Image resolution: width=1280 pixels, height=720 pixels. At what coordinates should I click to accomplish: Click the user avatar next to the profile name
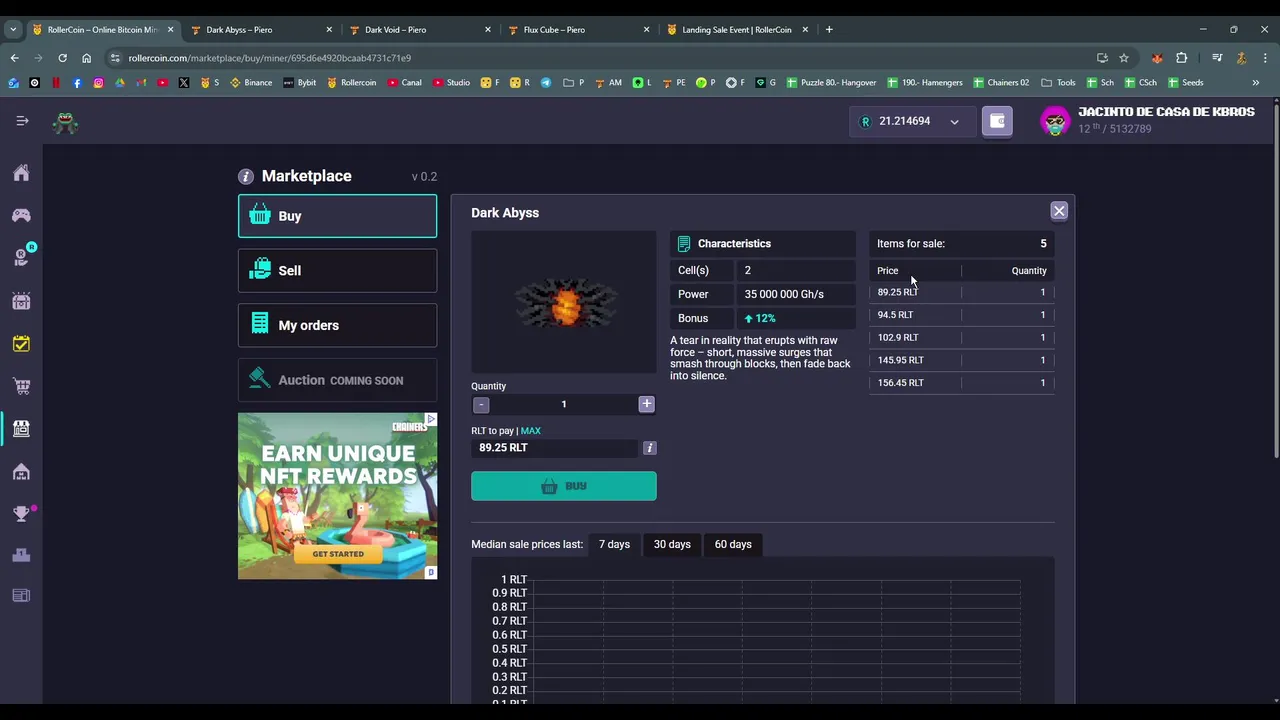[1055, 121]
